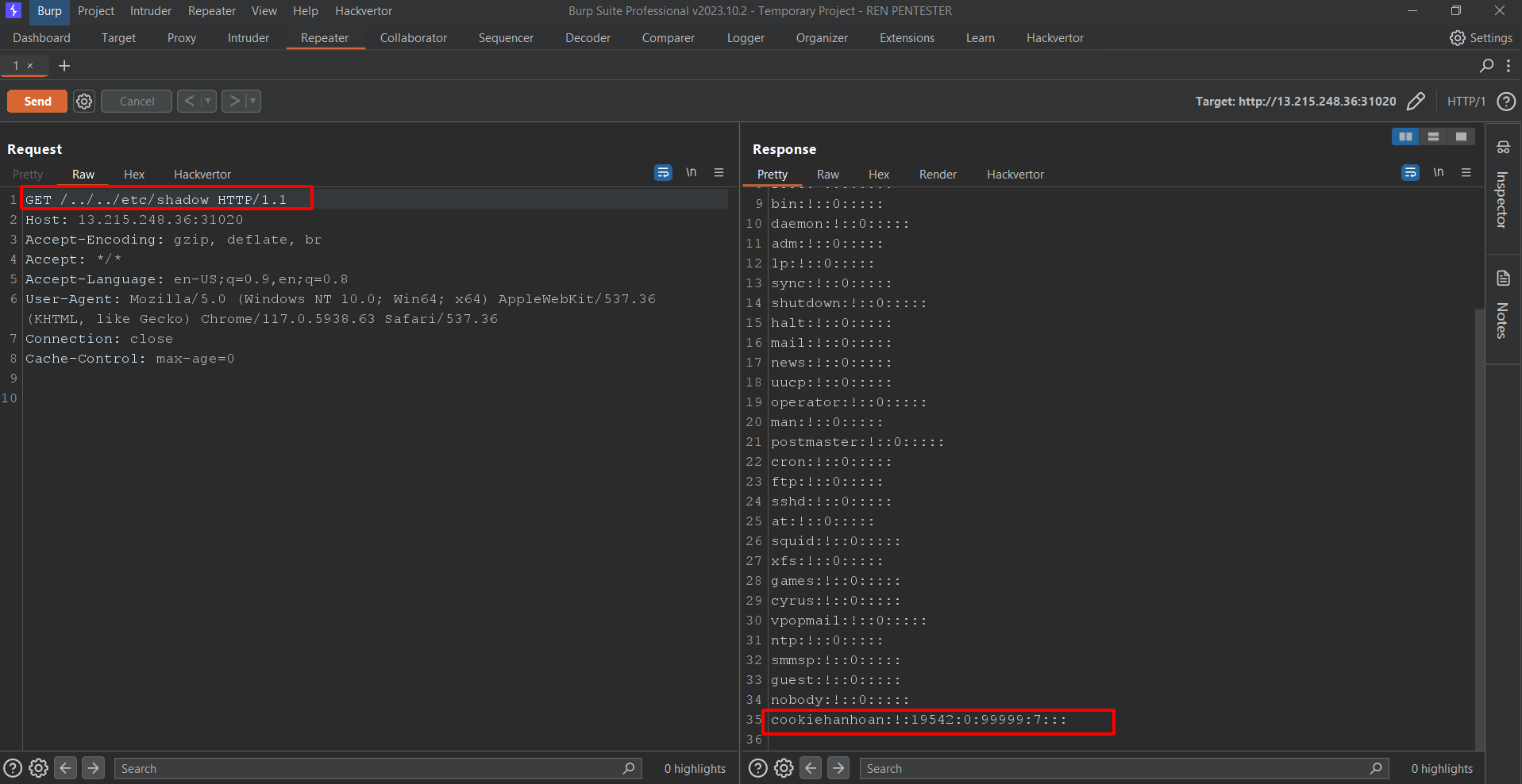
Task: Click the help question-mark icon near HTTP/1
Action: tap(1506, 101)
